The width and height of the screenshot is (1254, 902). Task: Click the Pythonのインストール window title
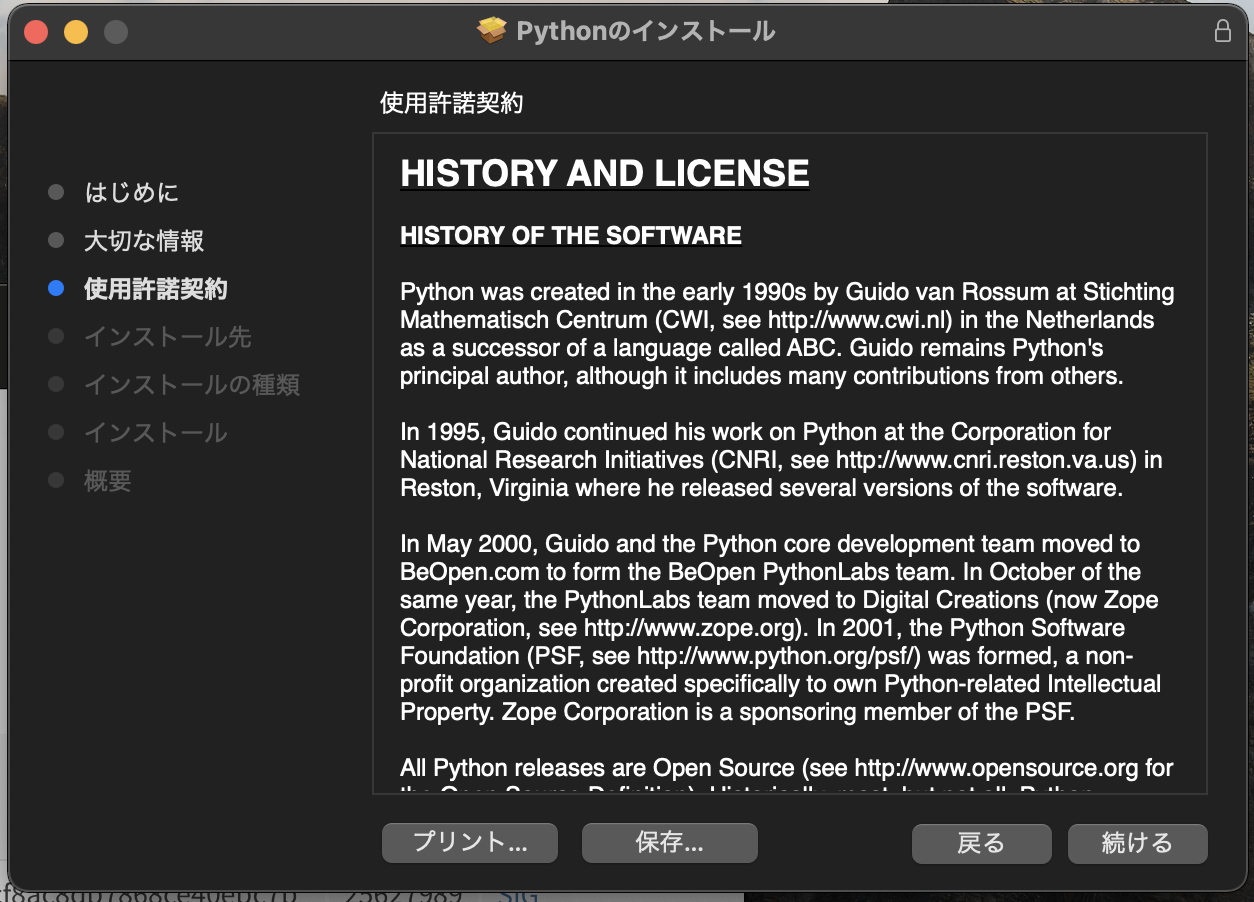coord(645,31)
